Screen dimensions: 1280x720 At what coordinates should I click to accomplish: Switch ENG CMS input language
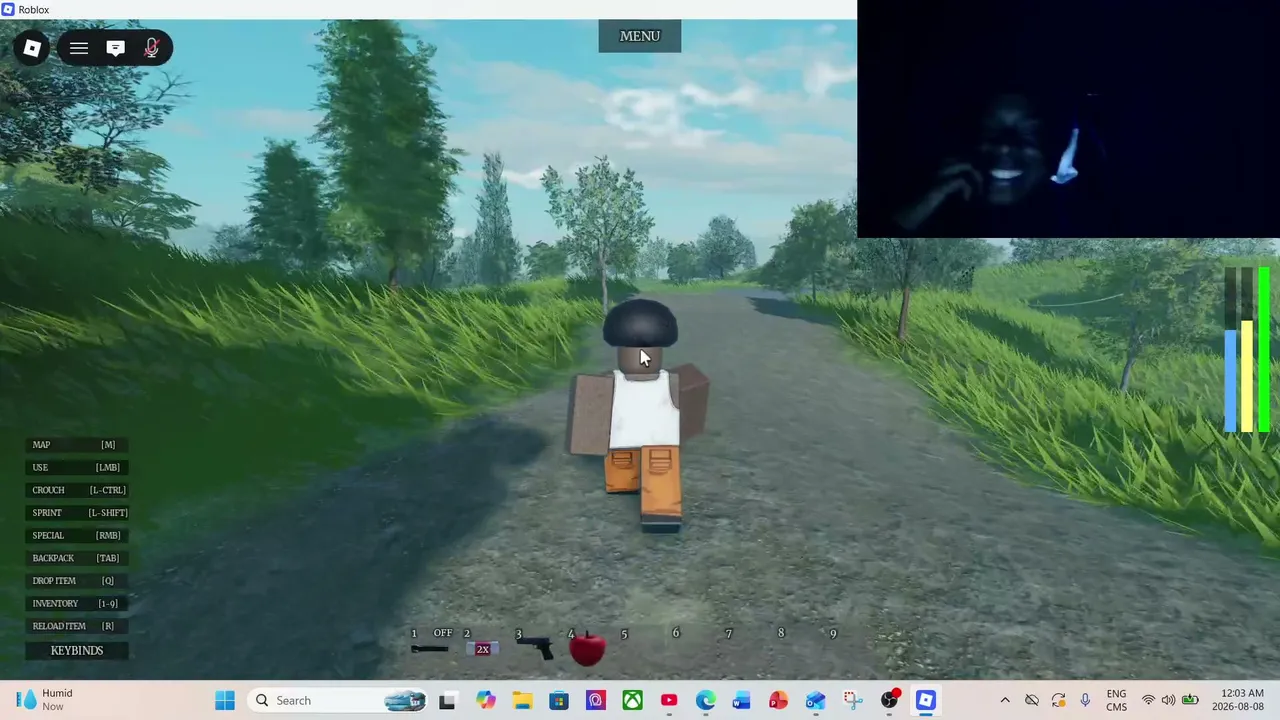click(x=1117, y=700)
